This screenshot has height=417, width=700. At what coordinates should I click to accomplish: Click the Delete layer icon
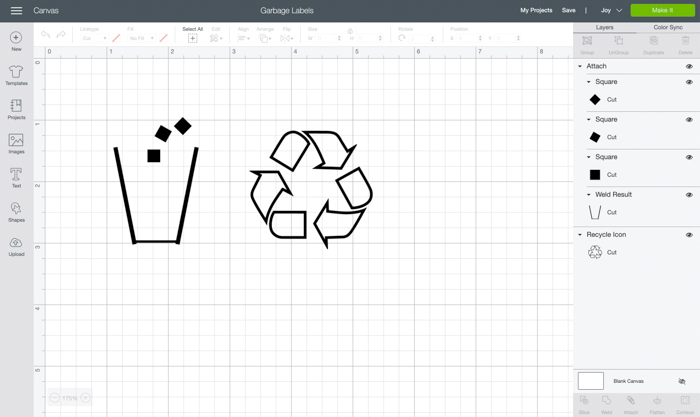(x=685, y=41)
